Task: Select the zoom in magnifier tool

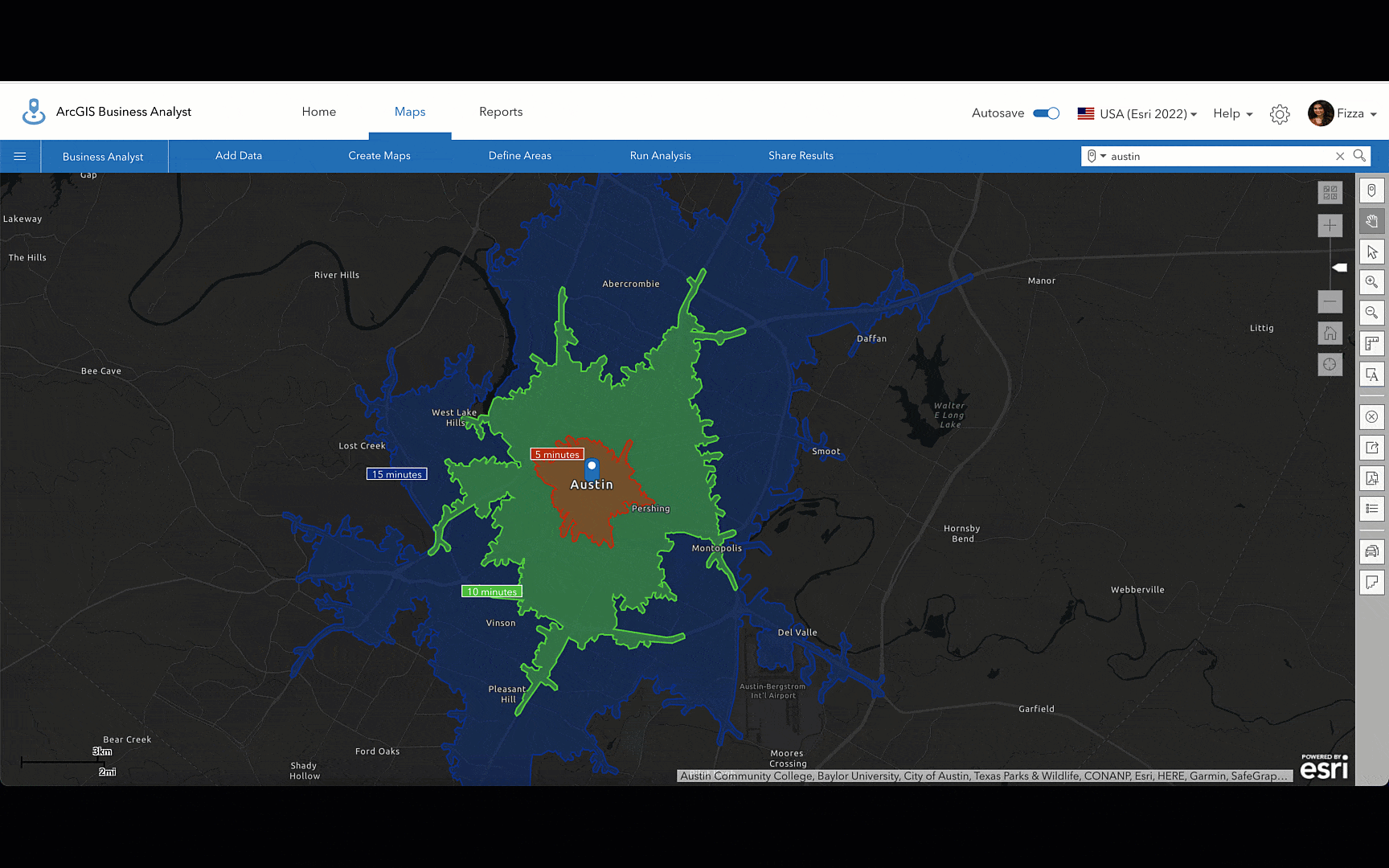Action: click(x=1372, y=282)
